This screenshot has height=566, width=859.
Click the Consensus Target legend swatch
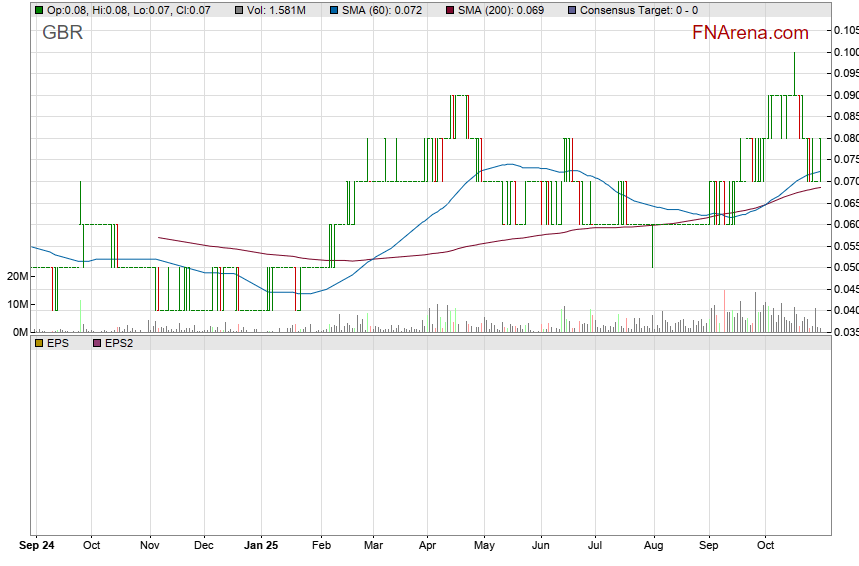(x=570, y=10)
